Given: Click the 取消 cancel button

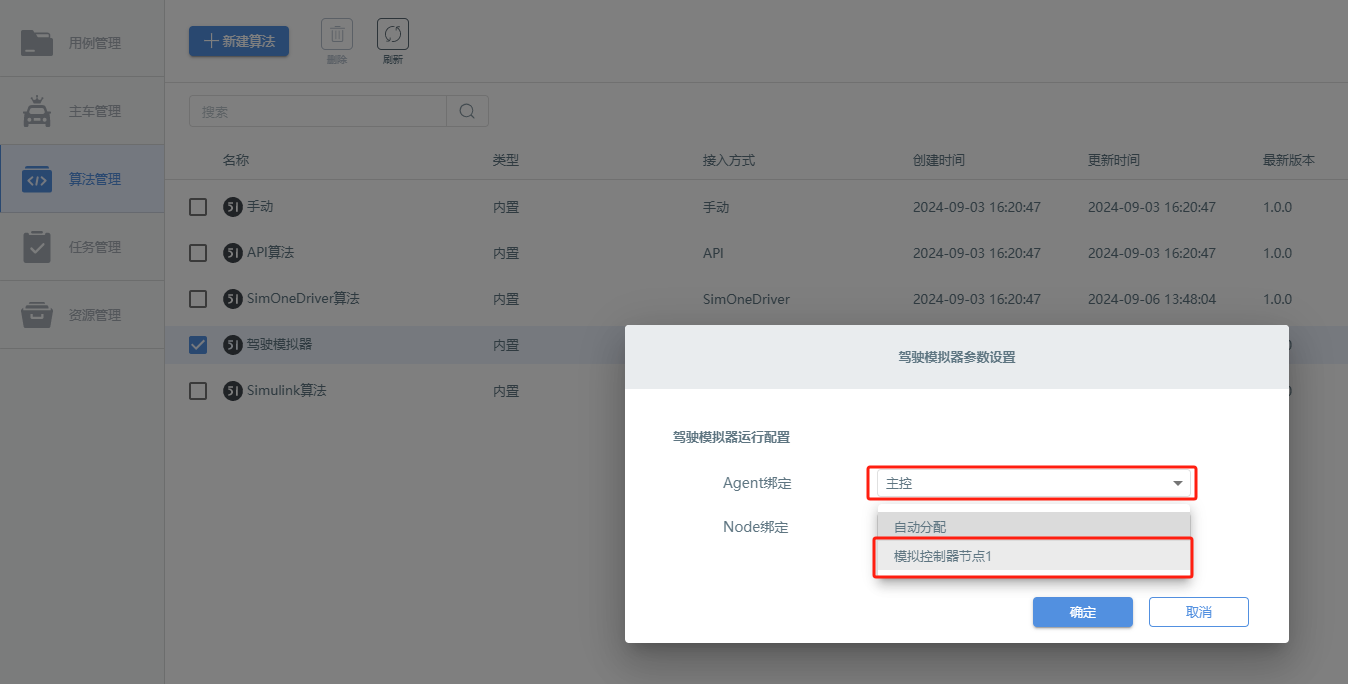Looking at the screenshot, I should click(x=1199, y=612).
